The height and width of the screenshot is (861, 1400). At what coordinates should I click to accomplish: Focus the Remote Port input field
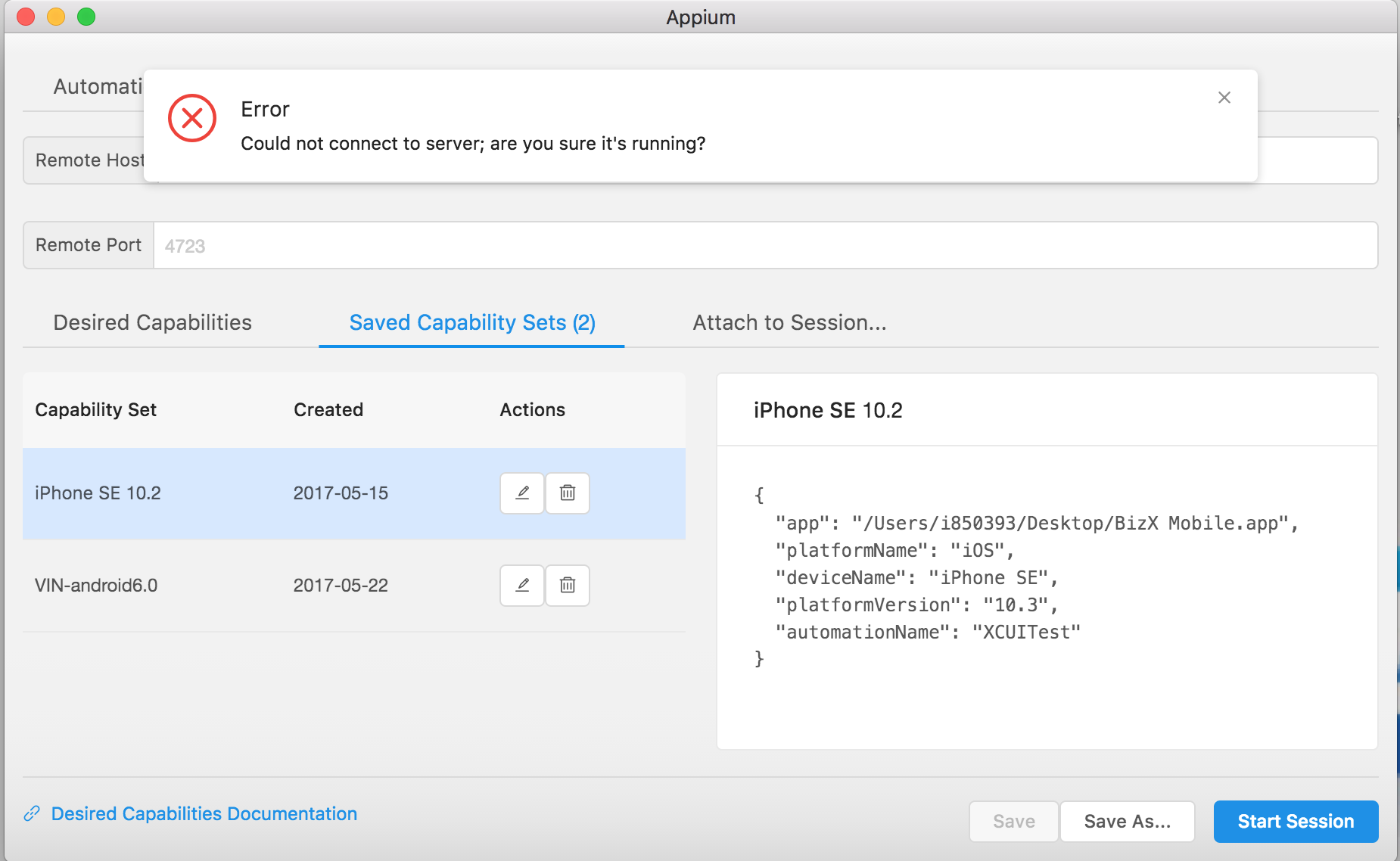click(765, 245)
